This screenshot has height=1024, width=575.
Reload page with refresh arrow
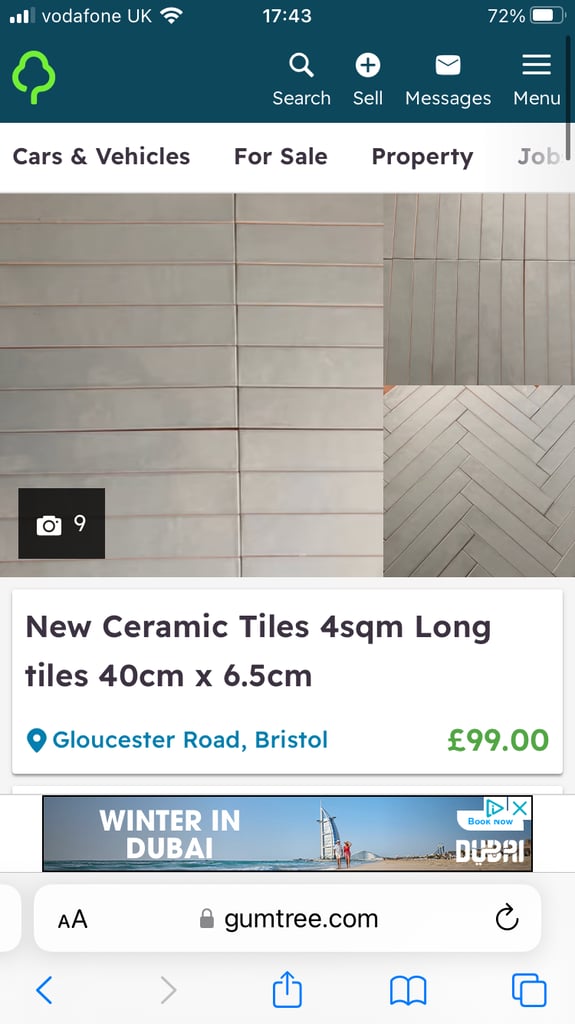(506, 919)
